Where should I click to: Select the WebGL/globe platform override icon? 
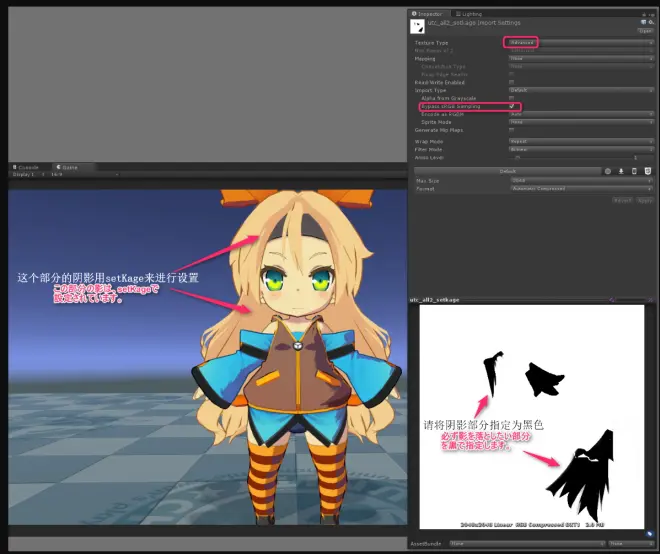tap(608, 171)
